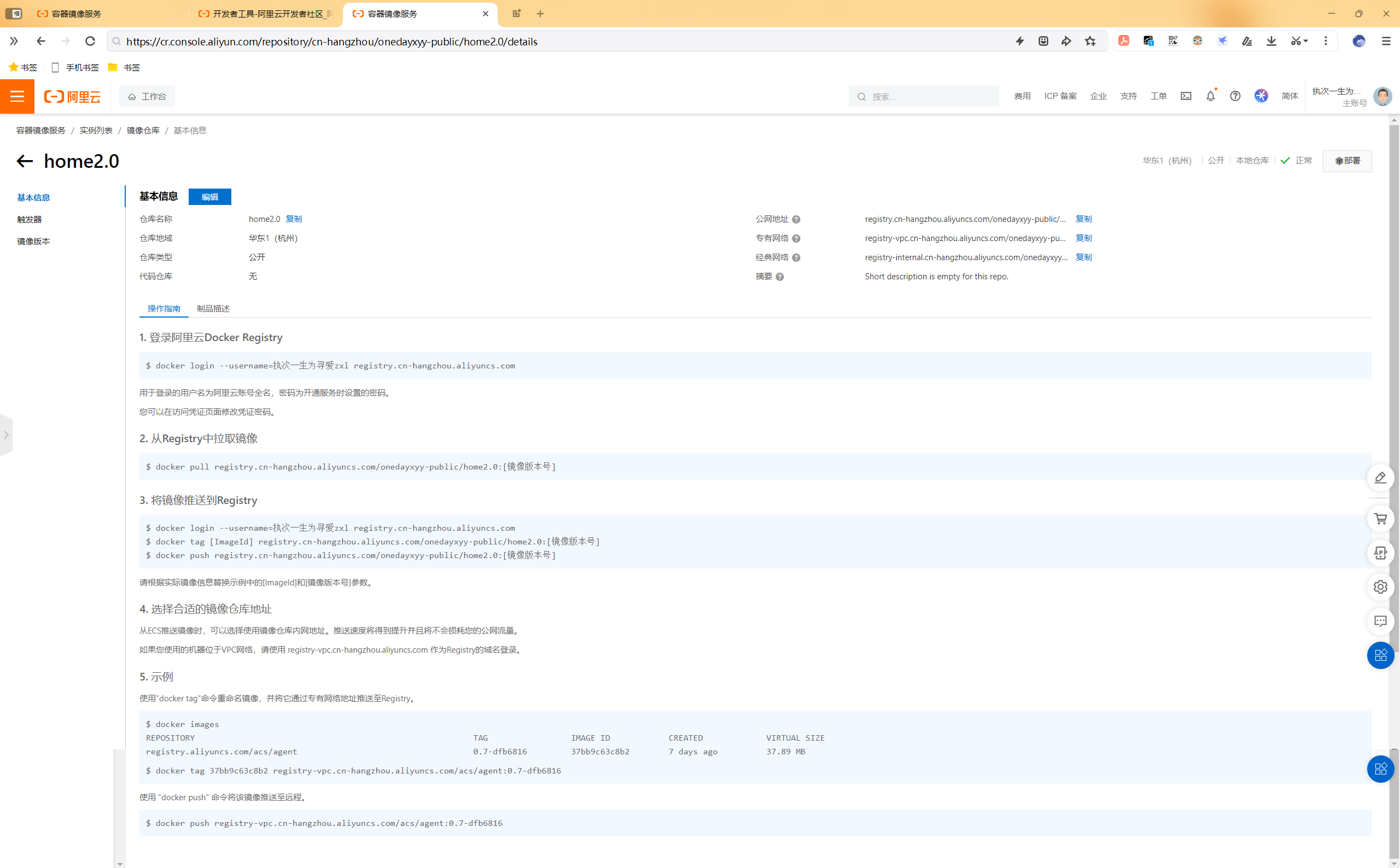Select 基本信息 in the left sidebar

click(x=33, y=197)
